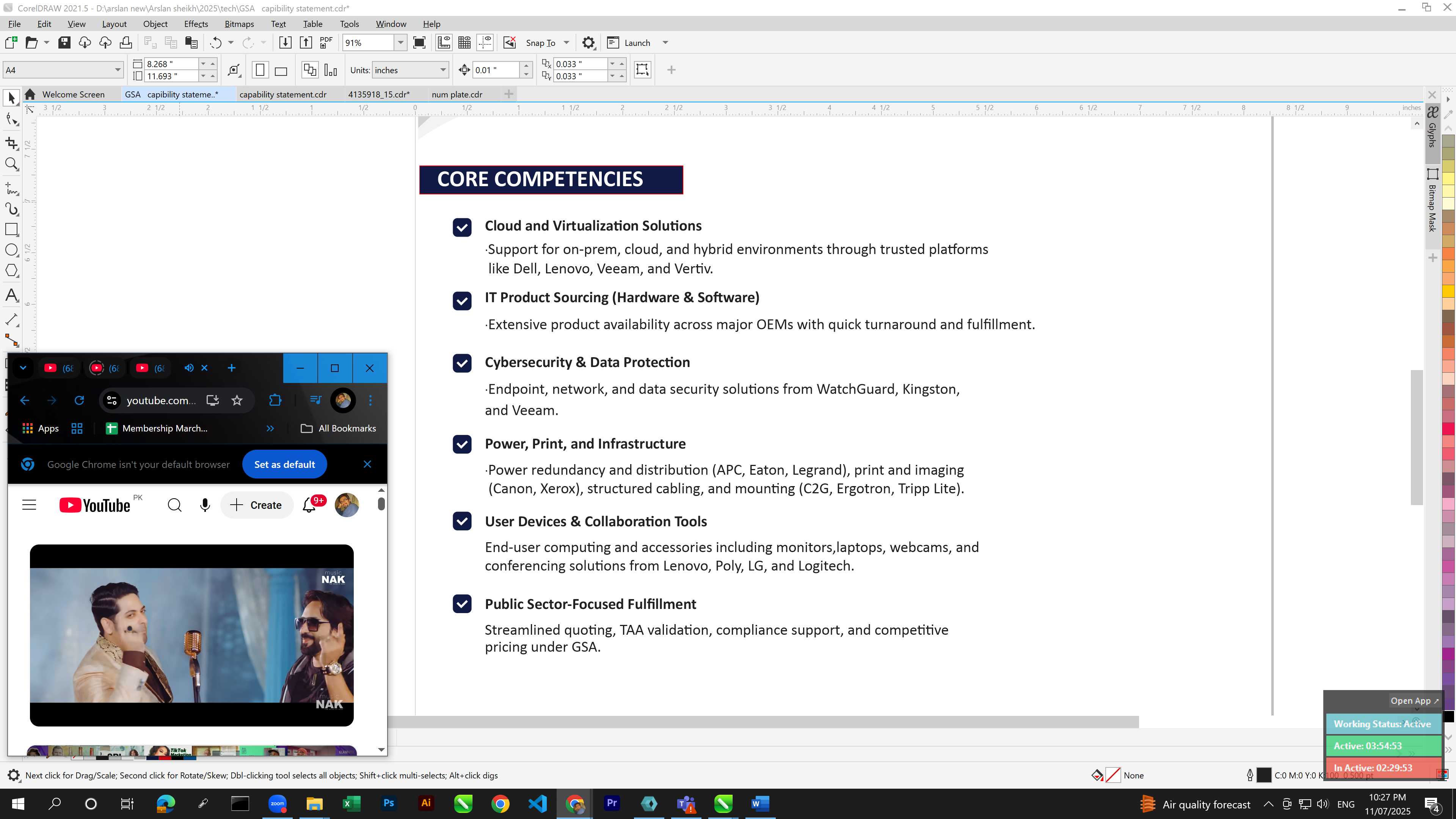The image size is (1456, 819).
Task: Click Publish to PDF icon
Action: (x=326, y=42)
